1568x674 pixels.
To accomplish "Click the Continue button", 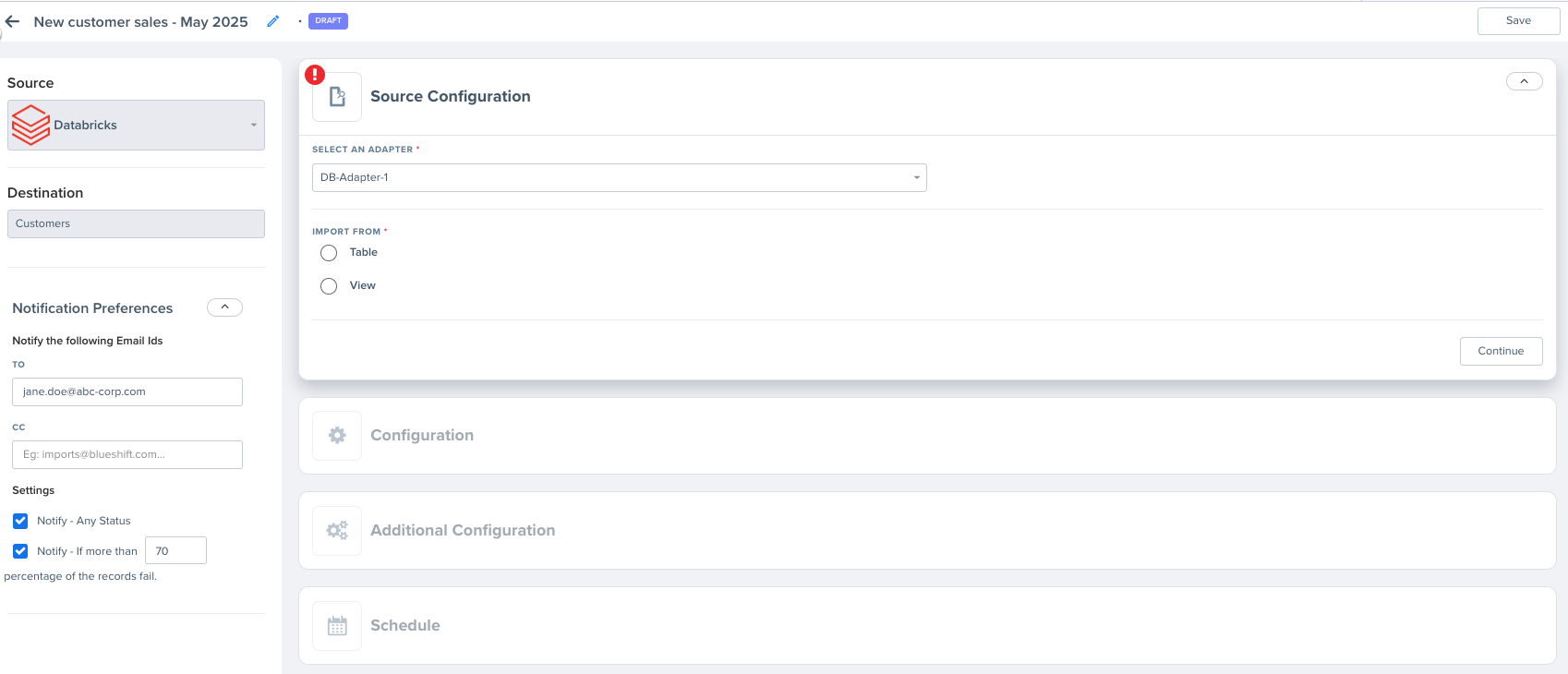I will (x=1501, y=351).
